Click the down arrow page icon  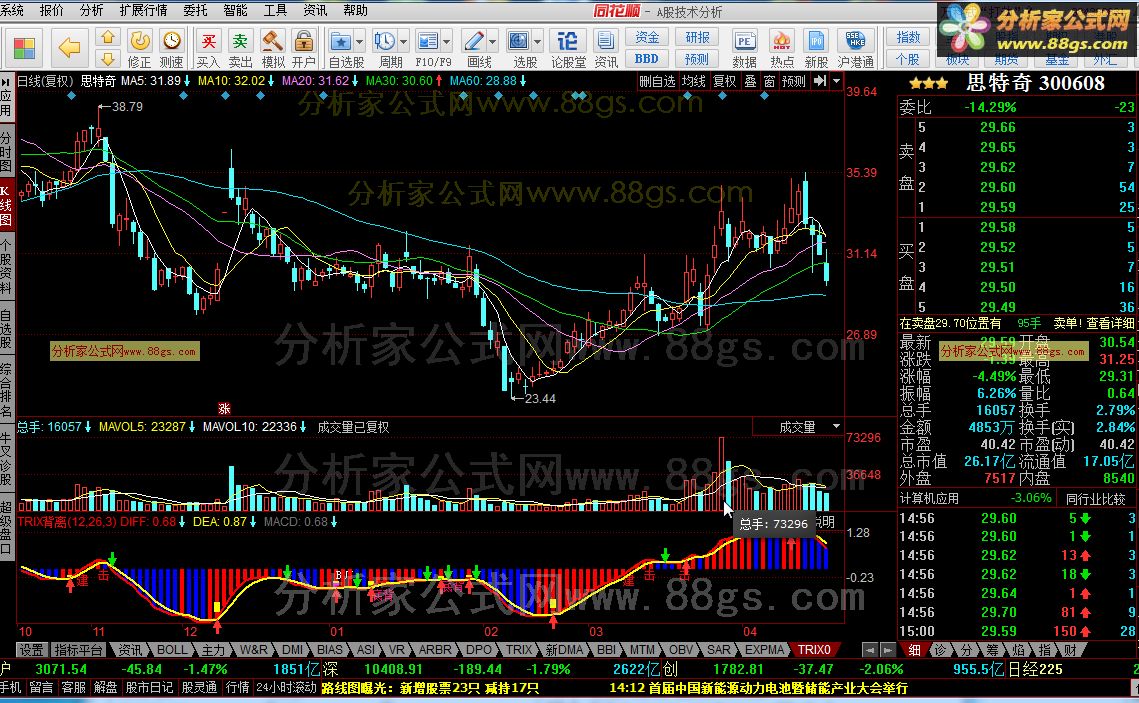[x=108, y=59]
